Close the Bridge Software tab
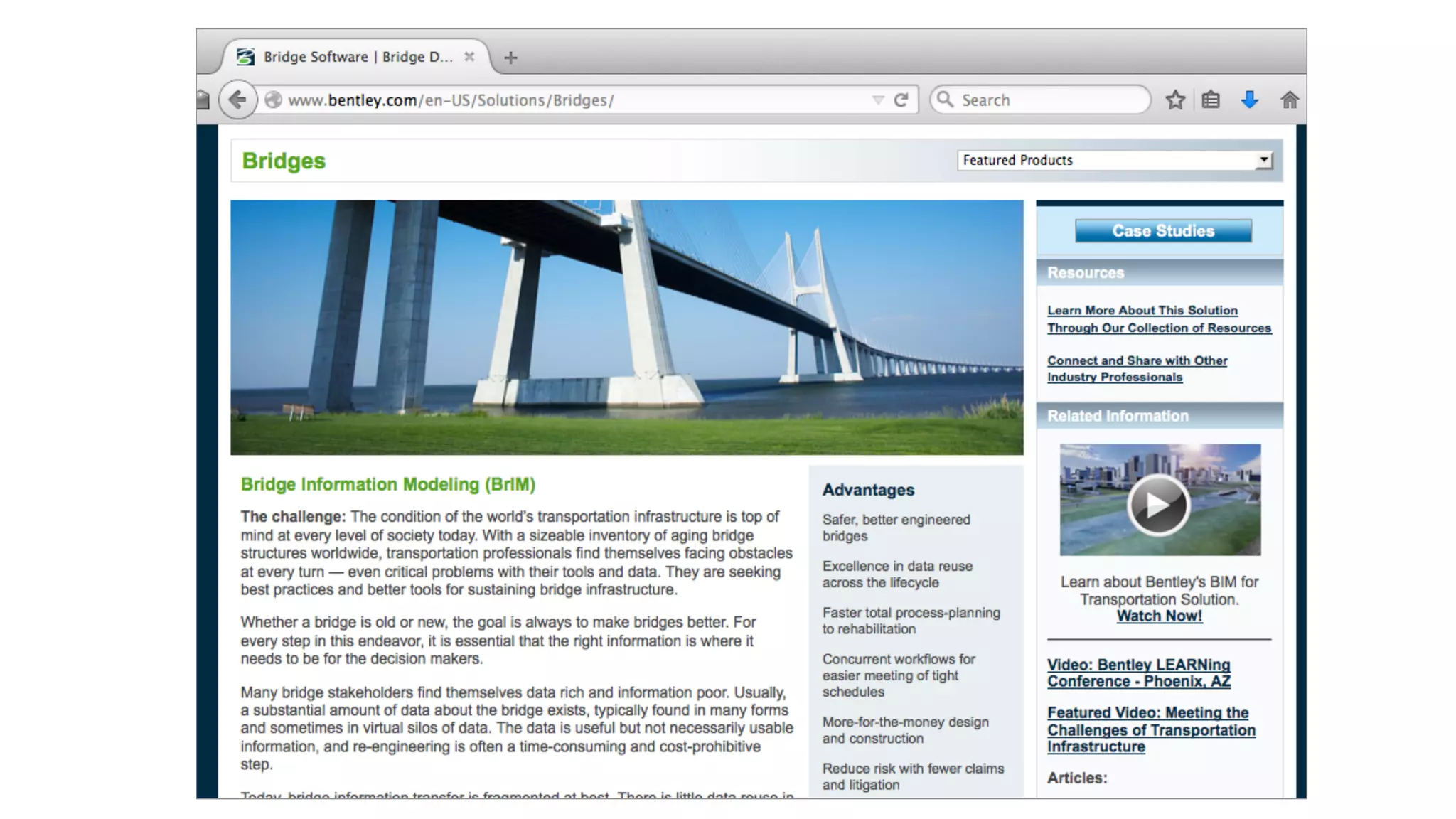Screen dimensions: 1456x819 click(x=469, y=57)
